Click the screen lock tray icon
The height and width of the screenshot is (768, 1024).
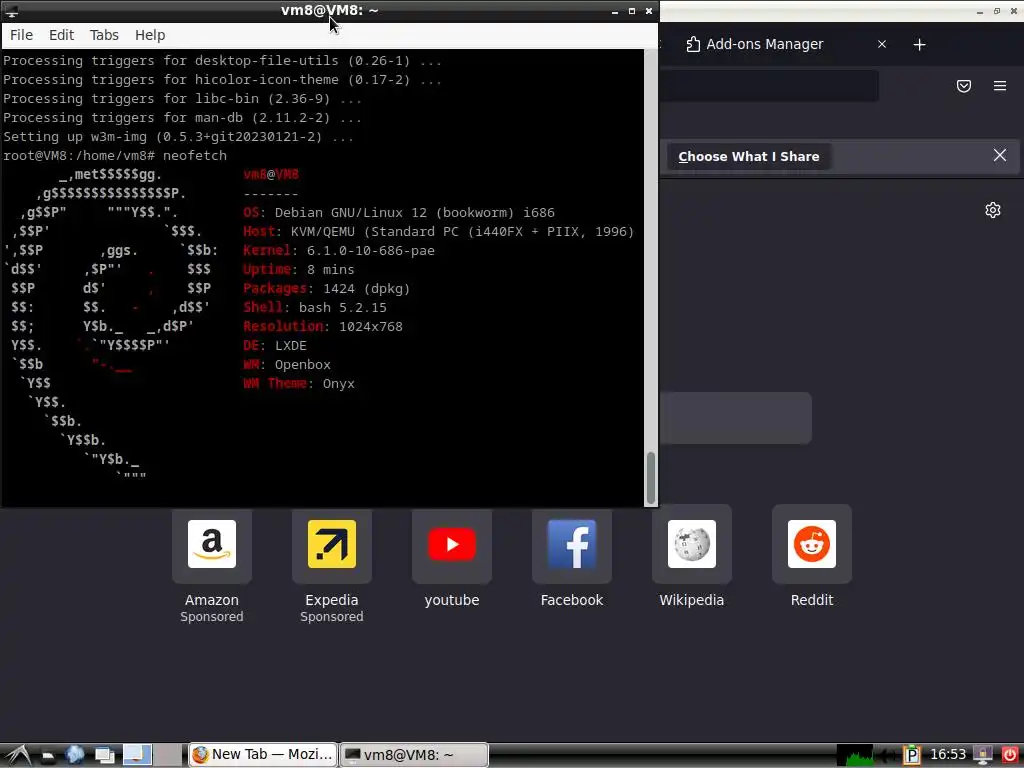pos(982,756)
